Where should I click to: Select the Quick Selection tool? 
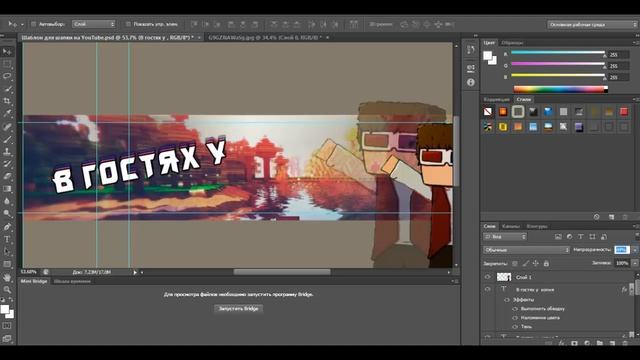(x=7, y=89)
